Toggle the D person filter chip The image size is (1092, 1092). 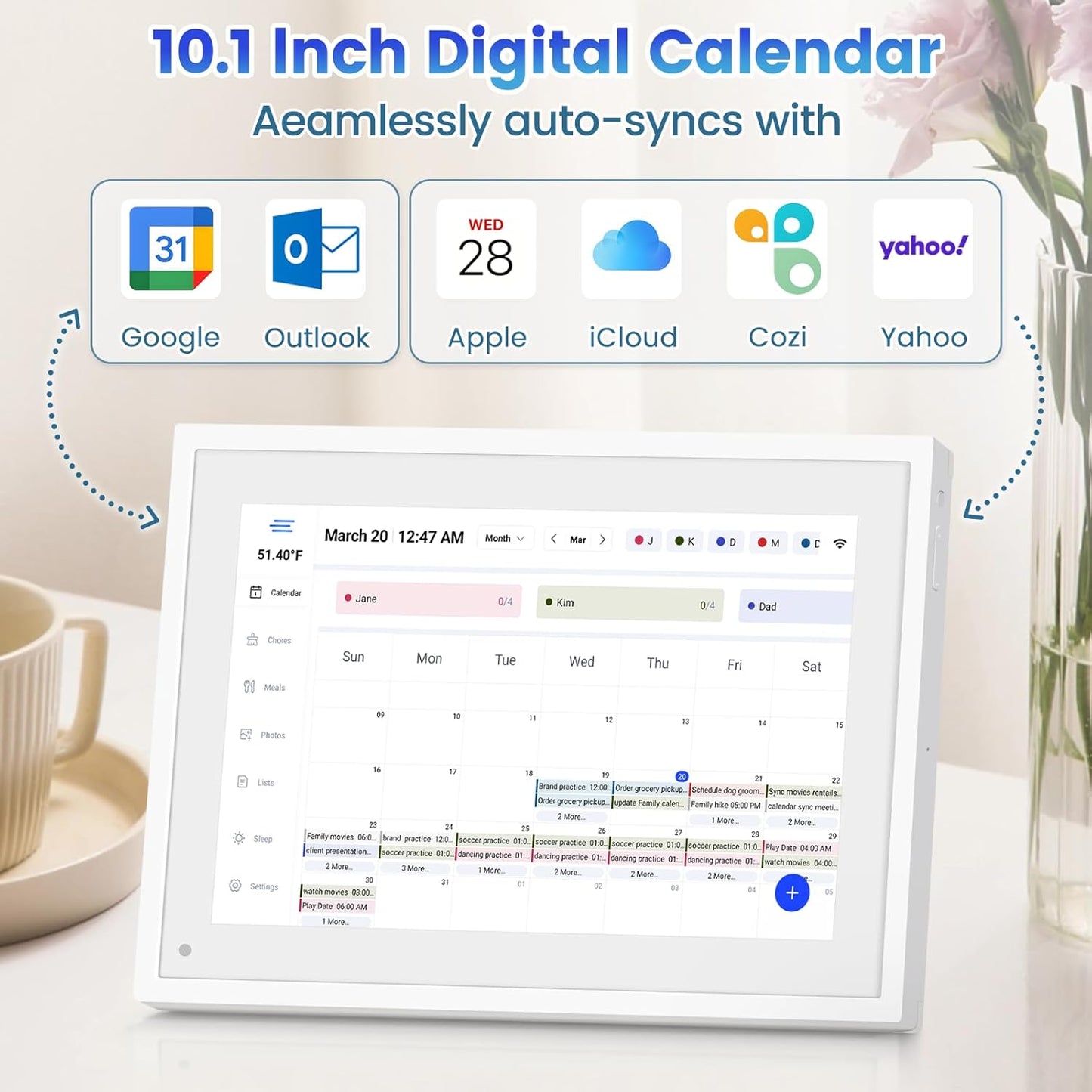(x=726, y=542)
